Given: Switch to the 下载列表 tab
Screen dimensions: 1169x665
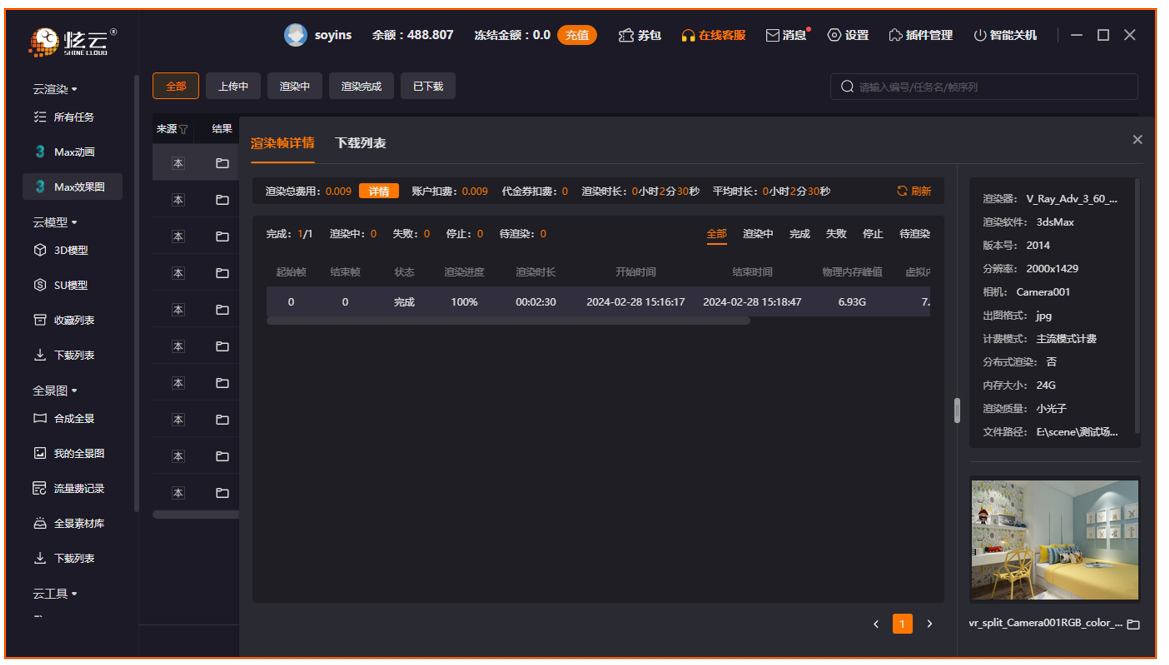Looking at the screenshot, I should [x=360, y=143].
